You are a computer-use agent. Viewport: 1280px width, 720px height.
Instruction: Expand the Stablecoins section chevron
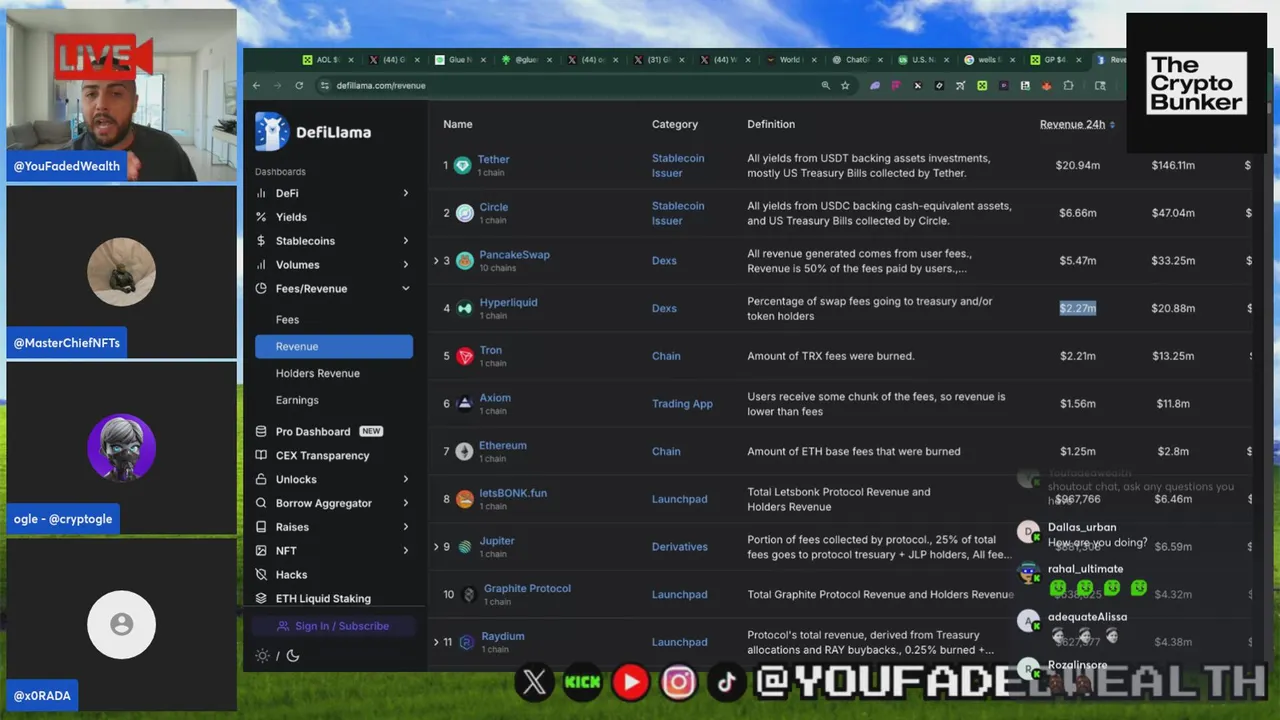tap(405, 241)
